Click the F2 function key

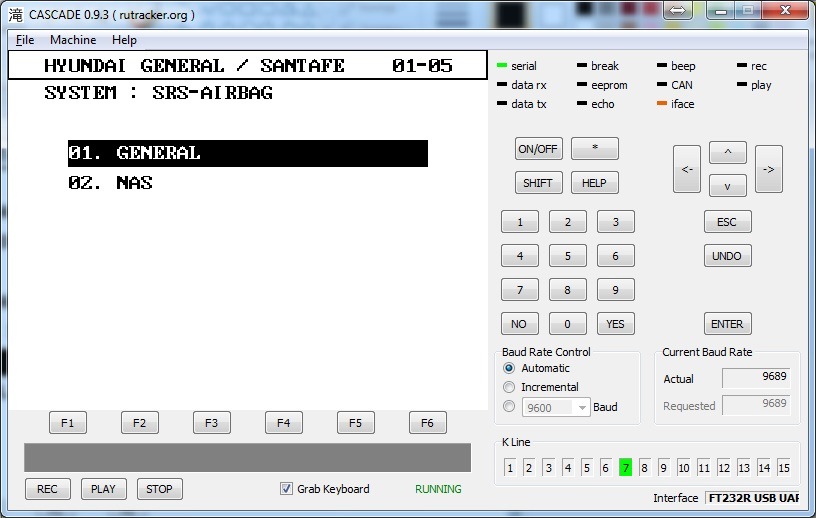point(139,423)
